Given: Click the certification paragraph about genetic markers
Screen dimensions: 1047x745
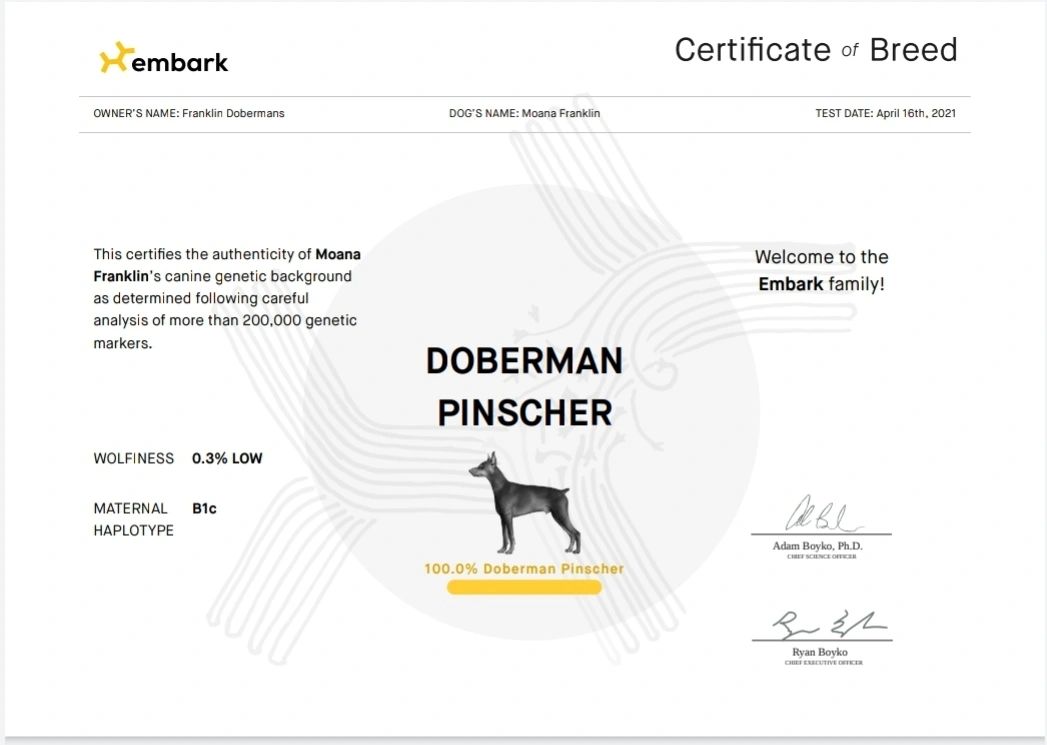Looking at the screenshot, I should pos(226,298).
